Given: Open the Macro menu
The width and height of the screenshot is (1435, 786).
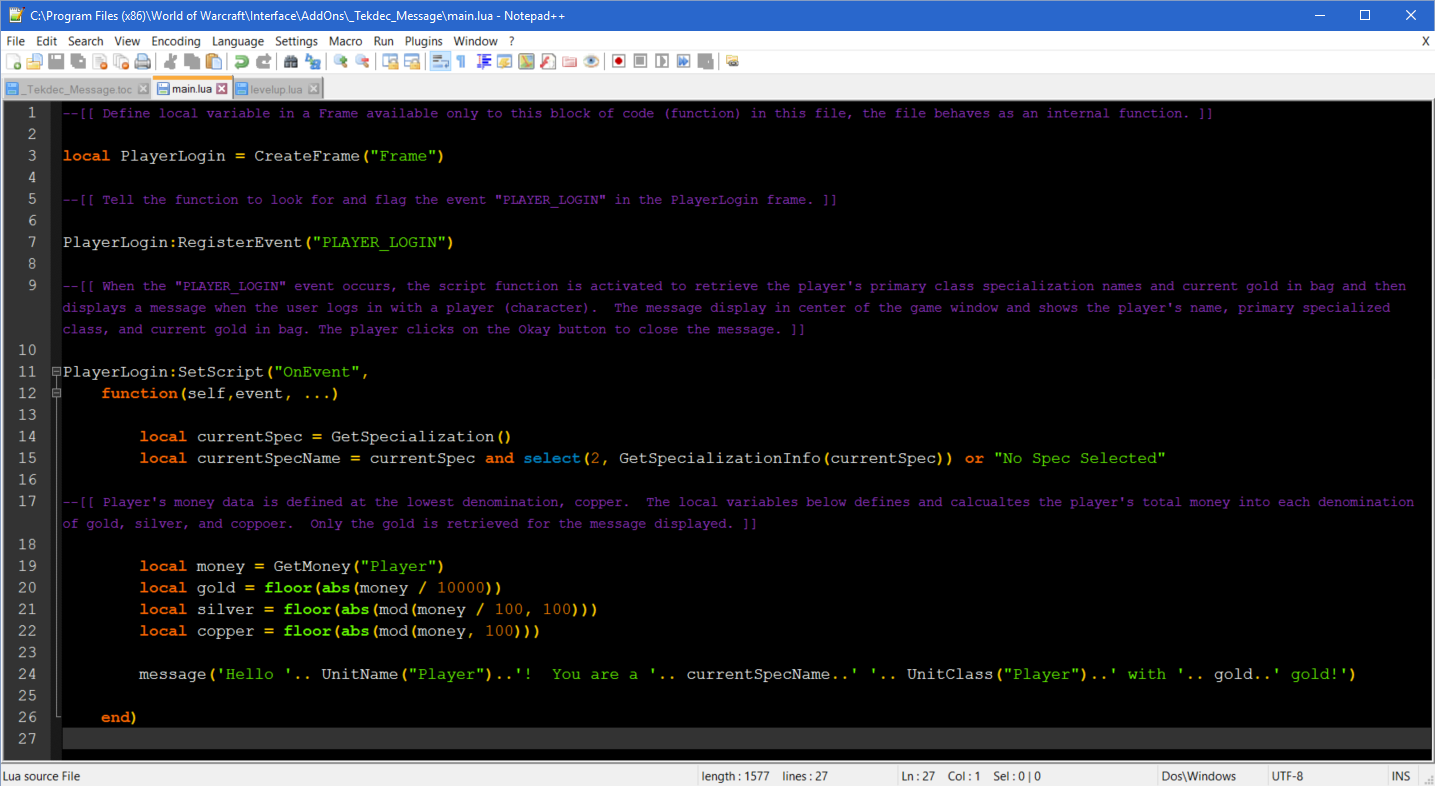Looking at the screenshot, I should pos(346,41).
